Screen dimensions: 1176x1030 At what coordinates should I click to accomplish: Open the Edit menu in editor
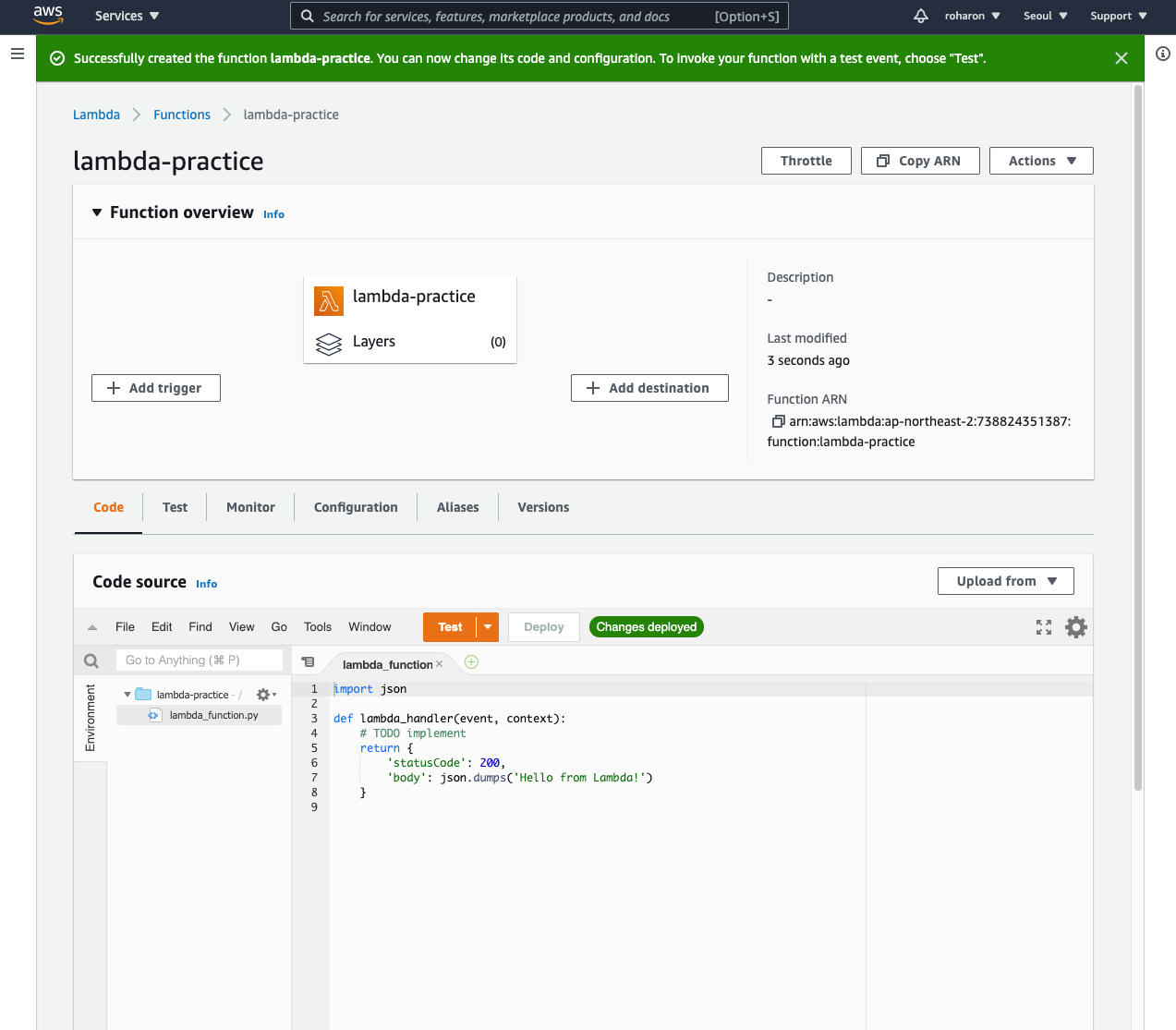(162, 627)
